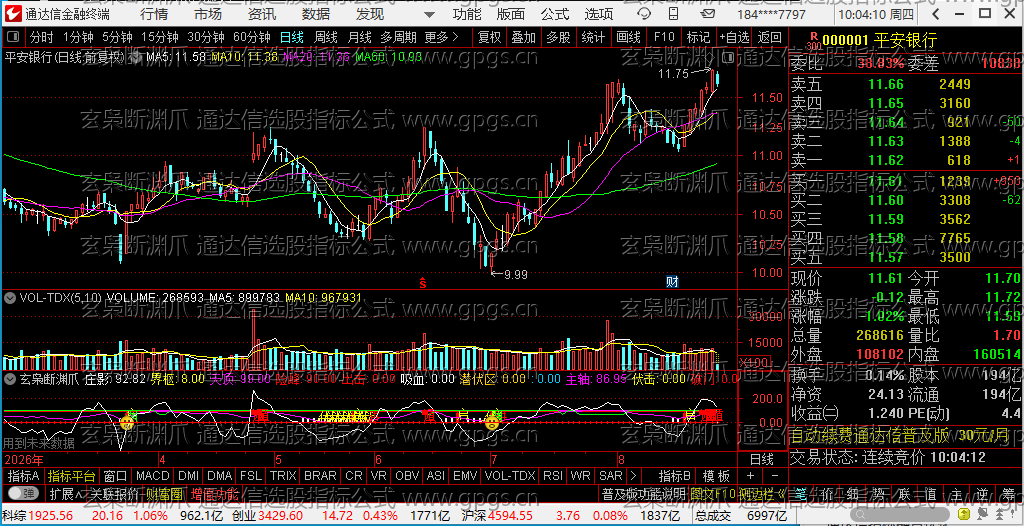This screenshot has width=1024, height=526.
Task: Click the plus button after 模板
Action: [x=750, y=476]
